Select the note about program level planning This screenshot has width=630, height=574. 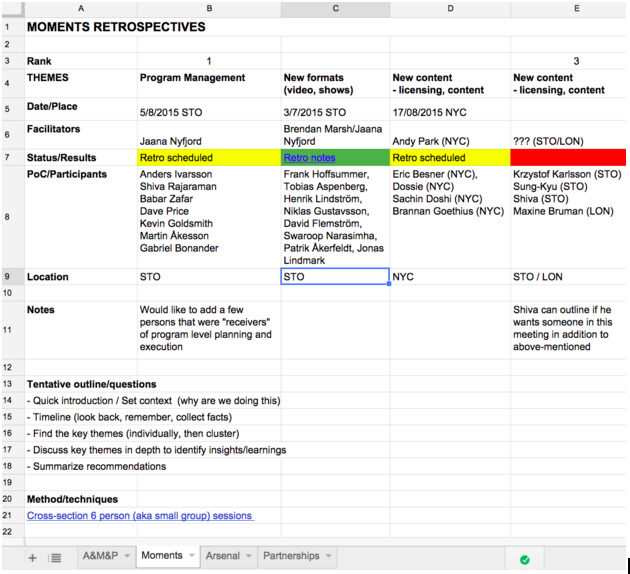(209, 330)
